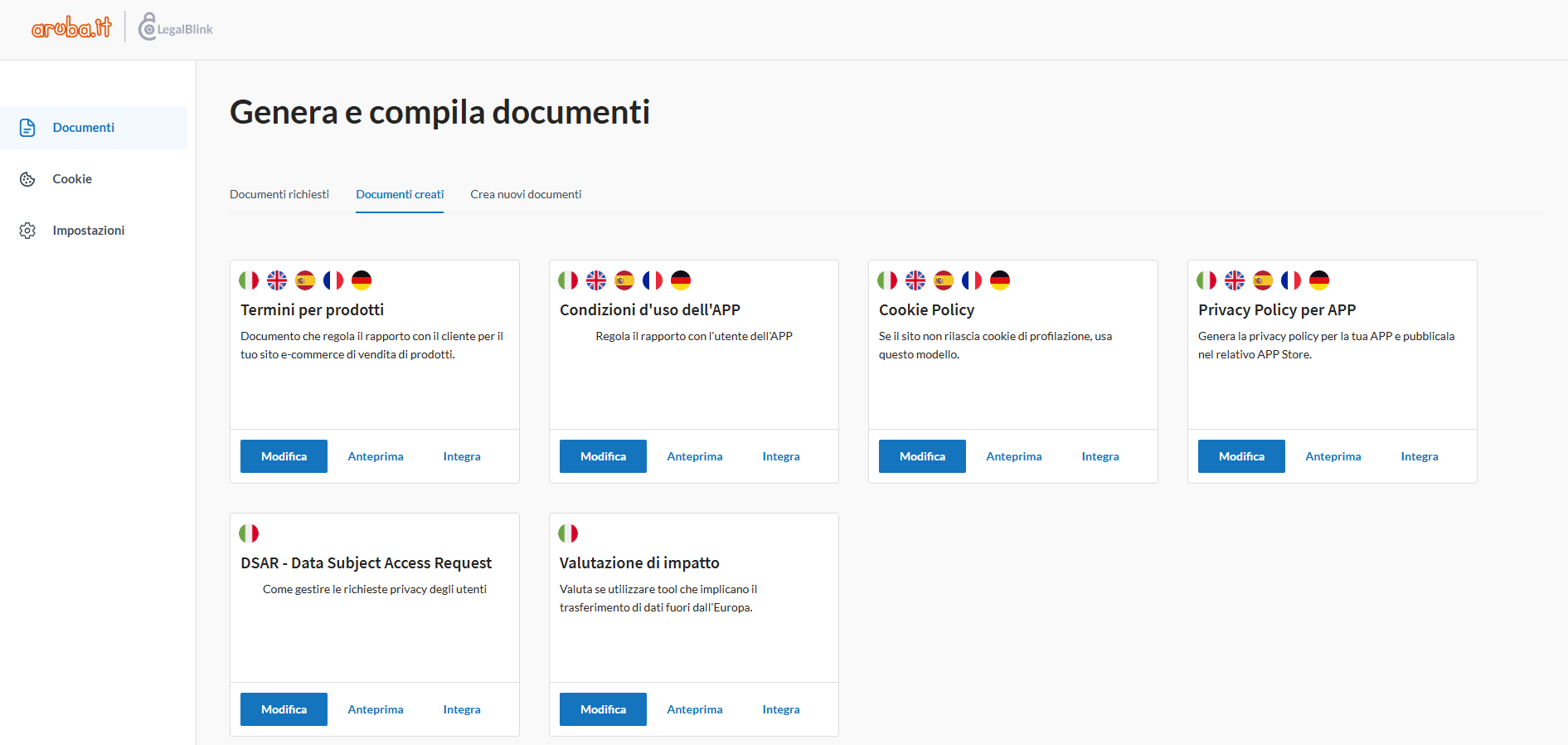Screen dimensions: 1568x745
Task: Select UK flag on Termini per prodotti
Action: 277,280
